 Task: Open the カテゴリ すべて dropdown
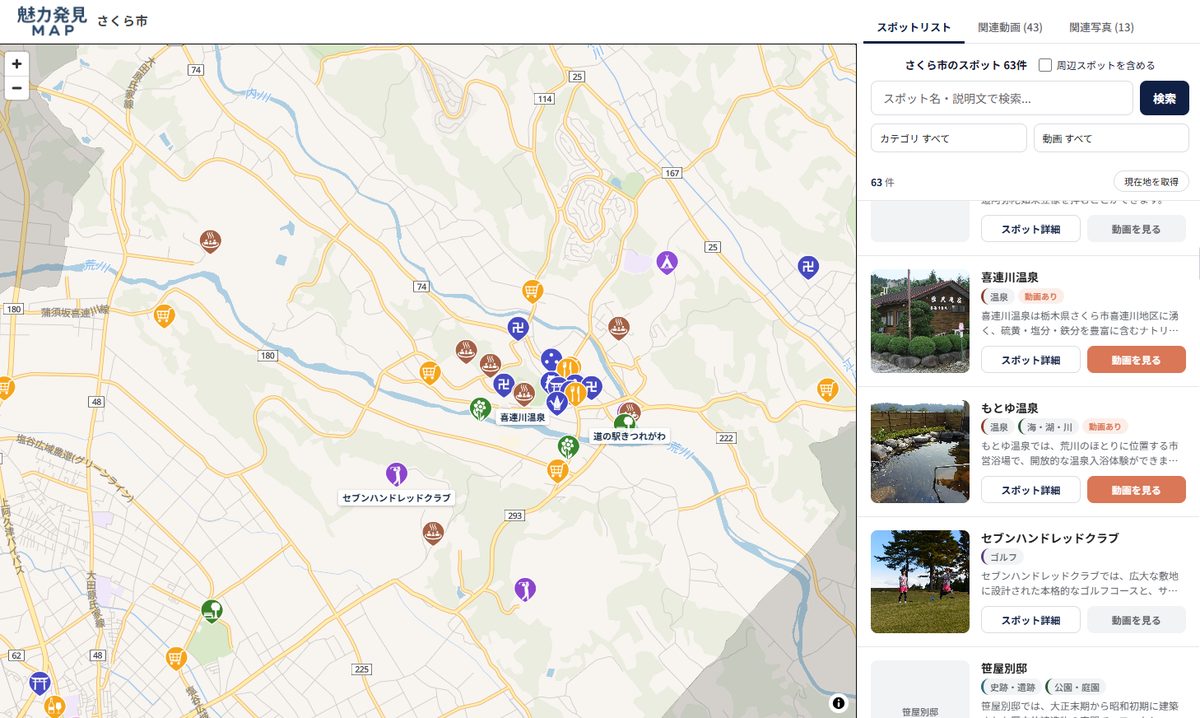click(x=949, y=138)
